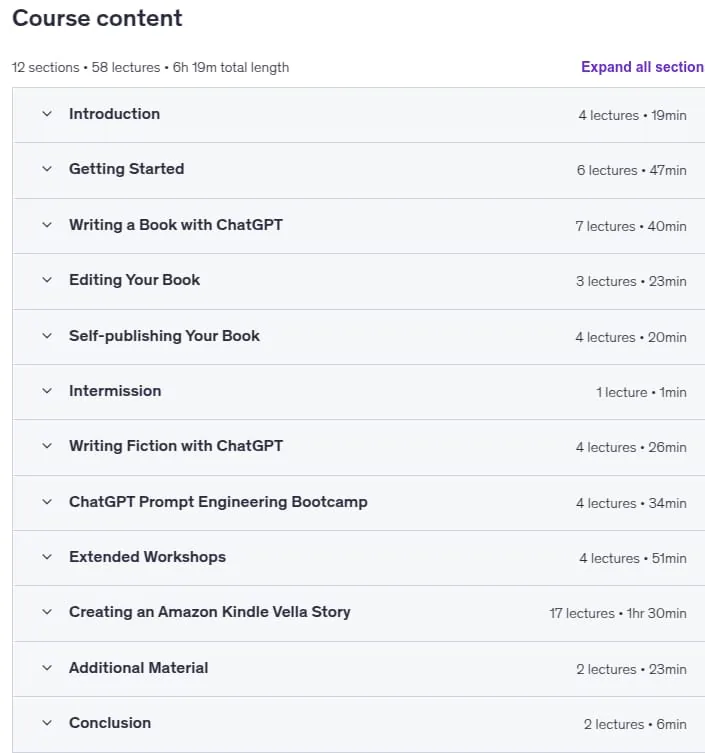Open the Introduction section title

point(114,114)
